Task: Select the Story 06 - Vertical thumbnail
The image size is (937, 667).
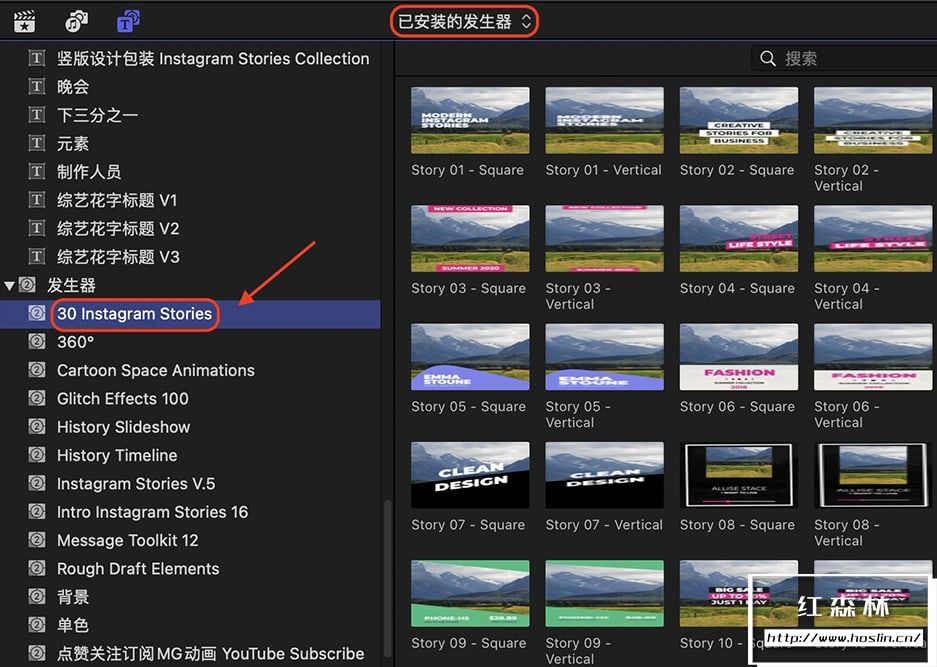Action: tap(873, 357)
